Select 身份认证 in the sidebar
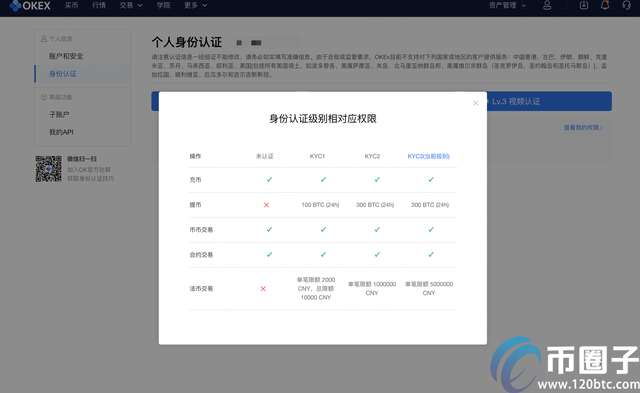This screenshot has width=640, height=393. [62, 74]
